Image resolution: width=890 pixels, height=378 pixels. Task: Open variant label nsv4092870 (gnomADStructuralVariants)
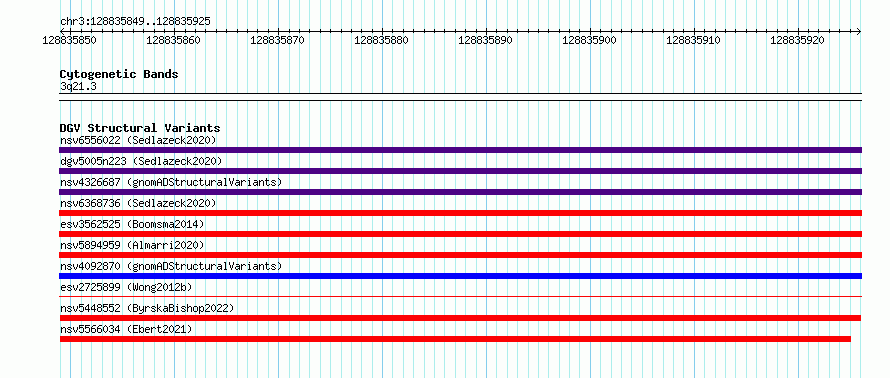(171, 266)
